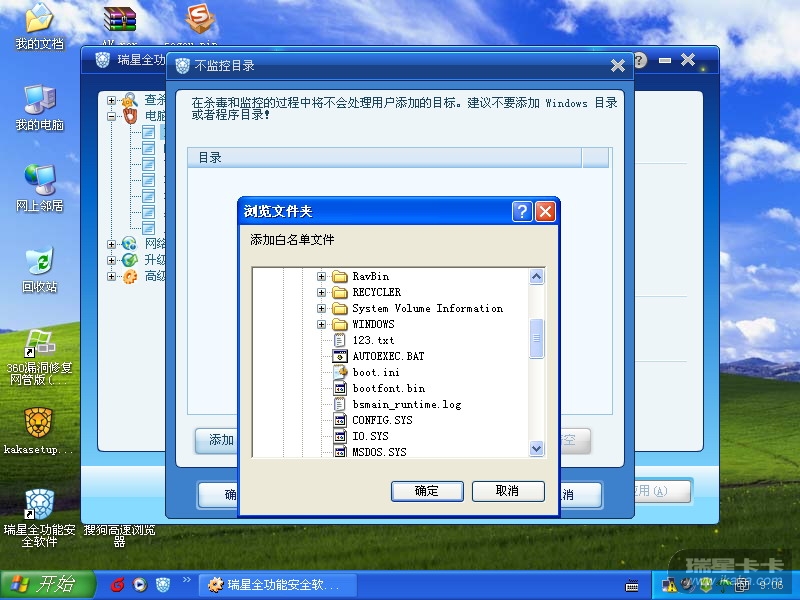The image size is (800, 600).
Task: Expand 查杀 node in Rising settings tree
Action: [x=111, y=101]
